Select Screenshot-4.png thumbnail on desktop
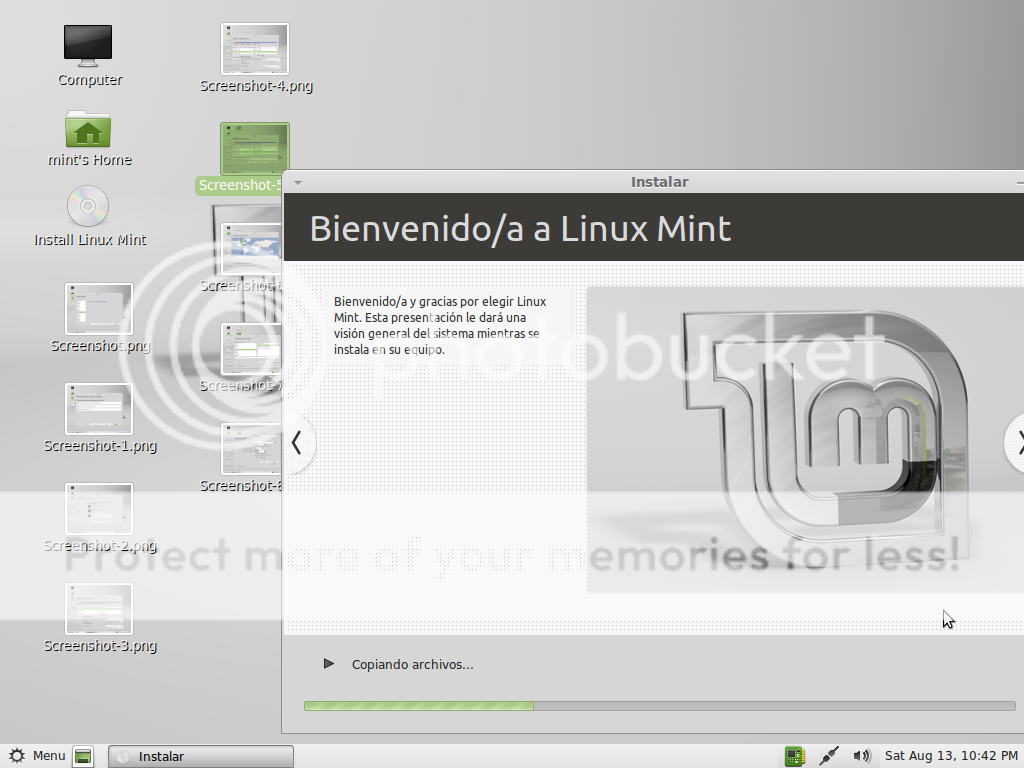 (x=254, y=49)
